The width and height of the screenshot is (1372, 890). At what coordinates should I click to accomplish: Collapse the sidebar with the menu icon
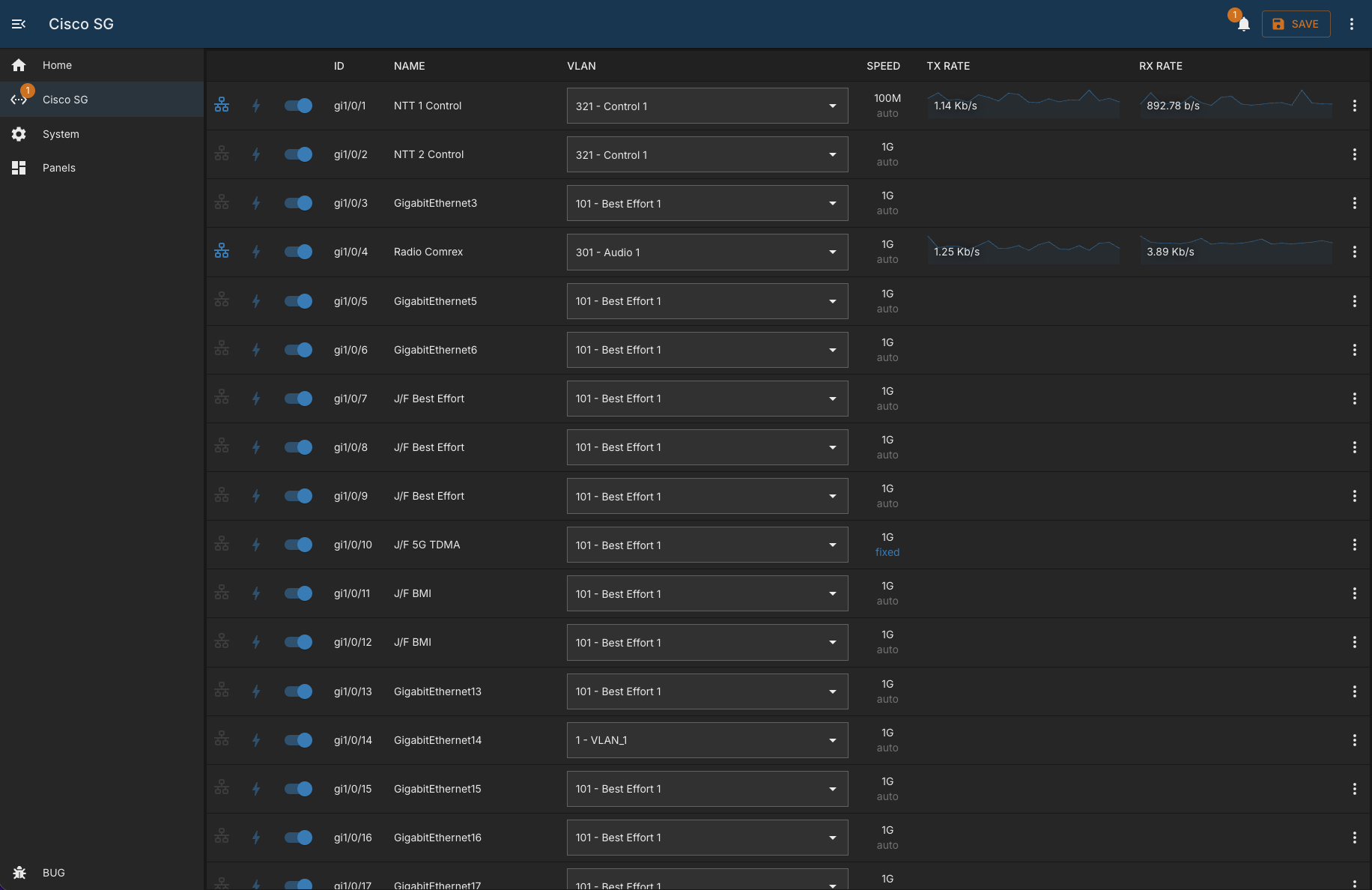click(x=19, y=24)
